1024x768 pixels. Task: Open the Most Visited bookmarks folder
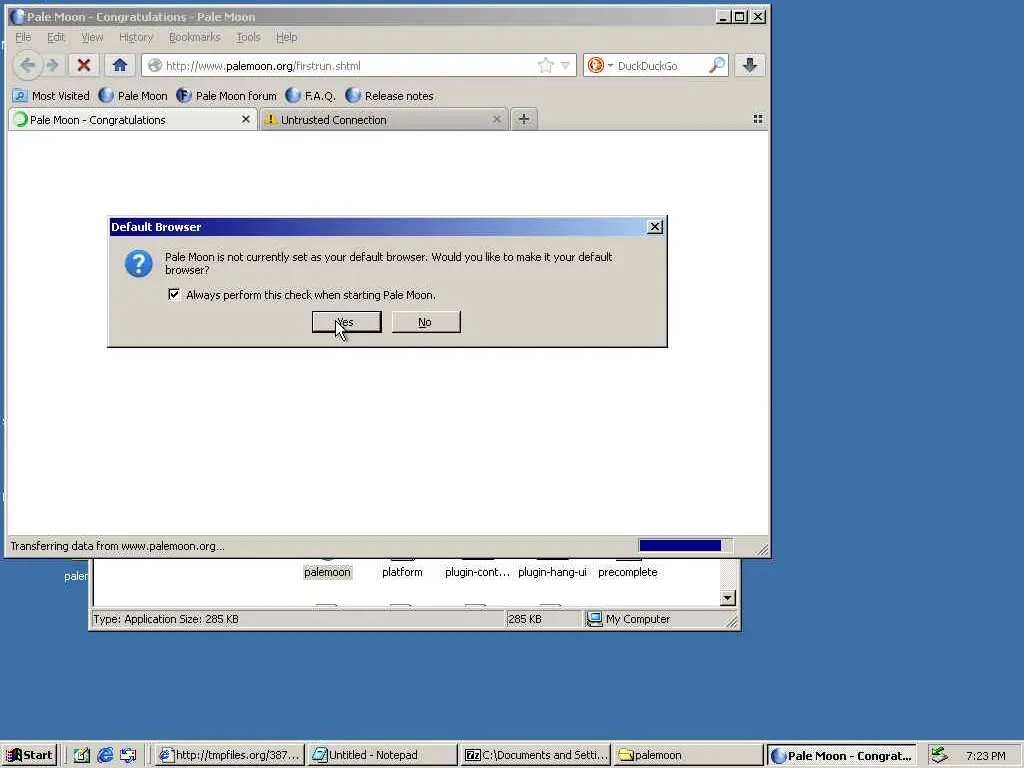click(51, 96)
